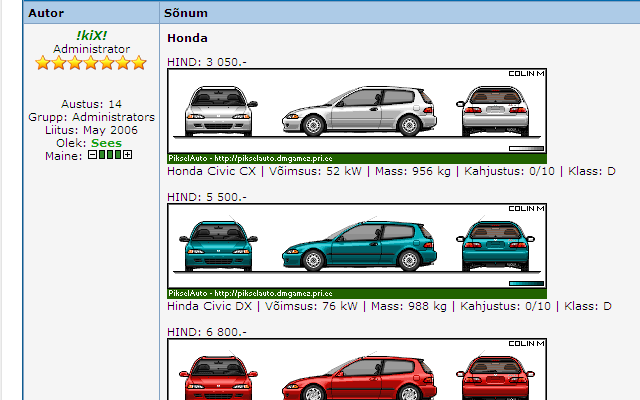The height and width of the screenshot is (400, 640).
Task: Click the silver Honda Civic CX image
Action: (x=357, y=116)
